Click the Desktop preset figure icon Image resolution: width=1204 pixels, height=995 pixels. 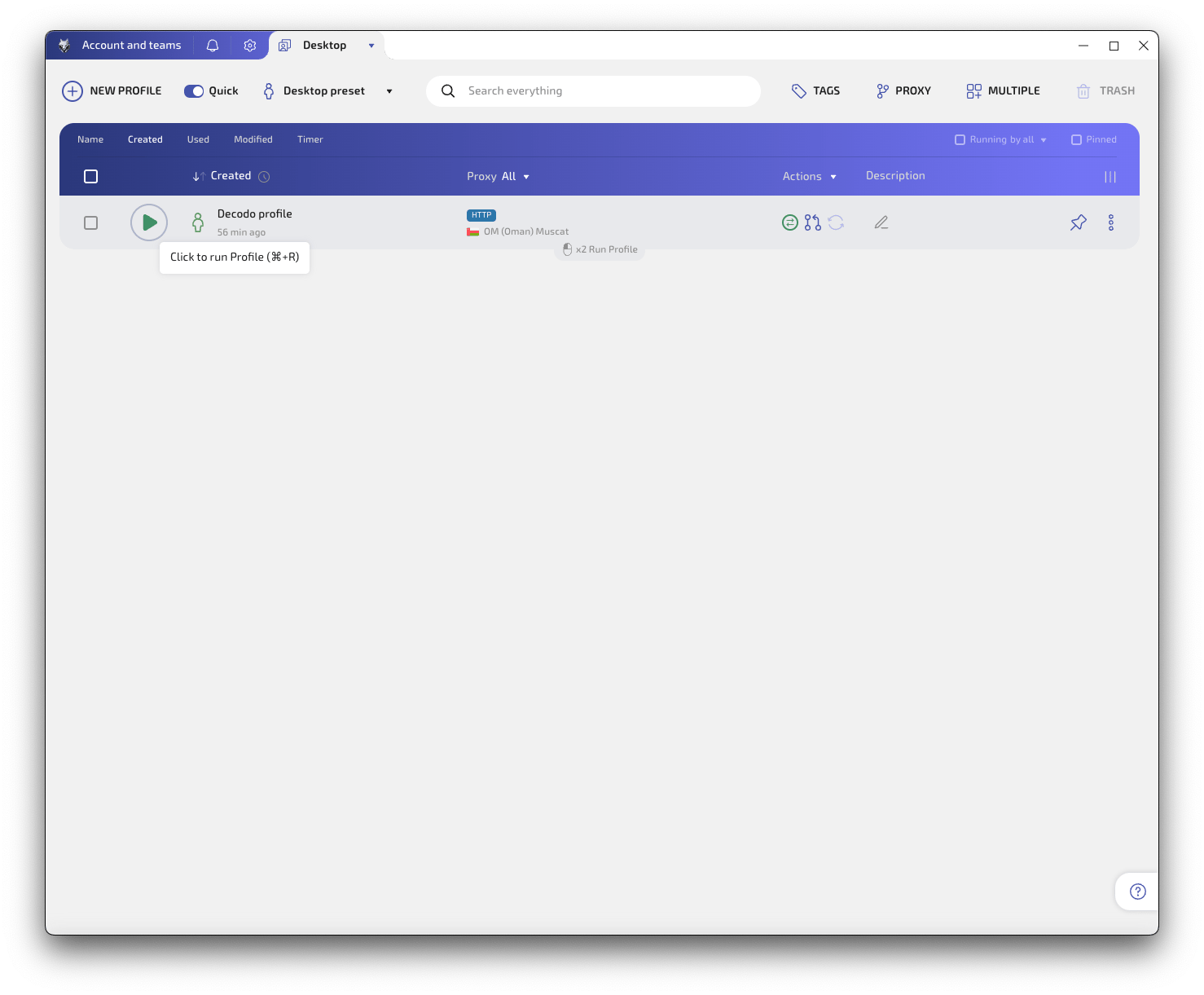pyautogui.click(x=269, y=91)
